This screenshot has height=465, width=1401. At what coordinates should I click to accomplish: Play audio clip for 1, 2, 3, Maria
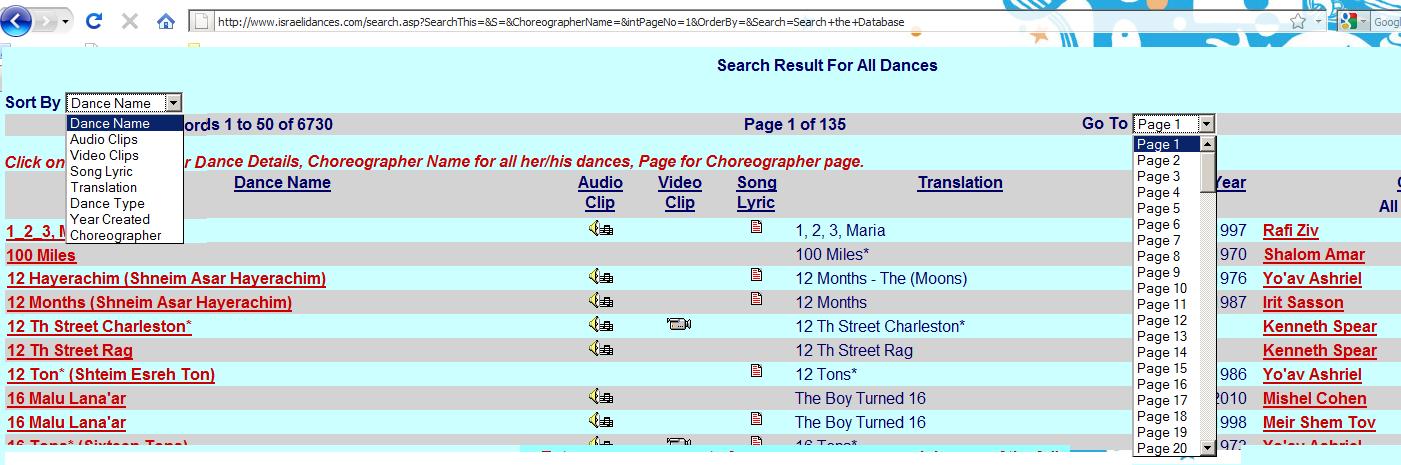coord(601,229)
